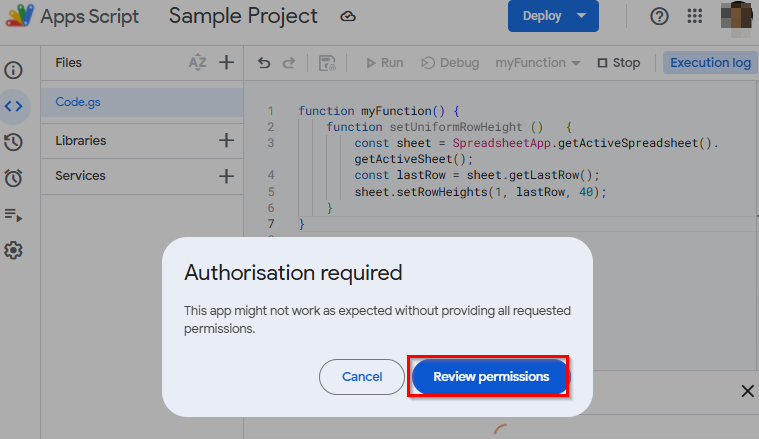
Task: Click the Stop execution button
Action: [618, 63]
